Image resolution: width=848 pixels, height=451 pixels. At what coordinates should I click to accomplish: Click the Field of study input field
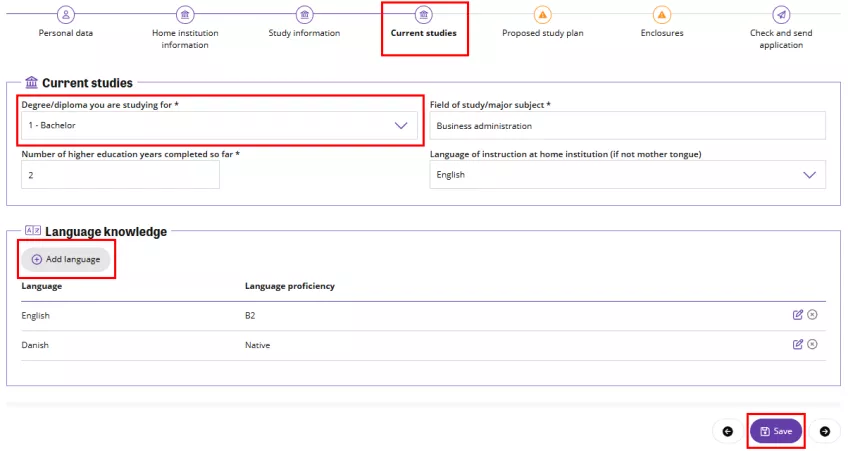pyautogui.click(x=627, y=126)
